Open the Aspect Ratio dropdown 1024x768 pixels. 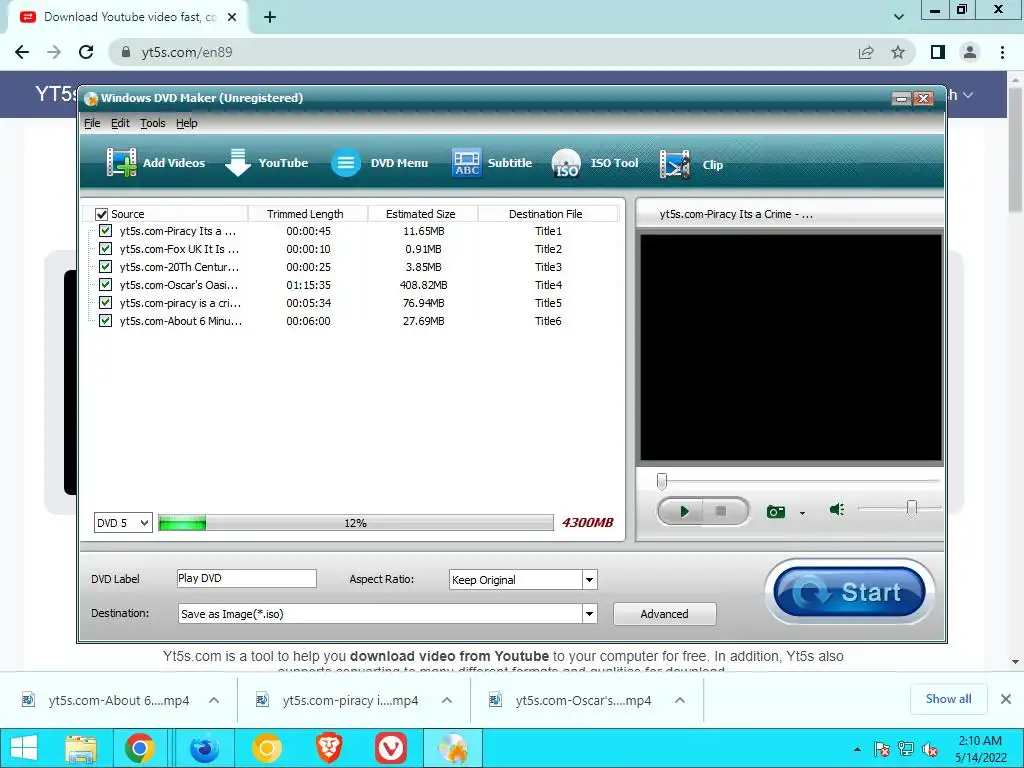point(589,580)
